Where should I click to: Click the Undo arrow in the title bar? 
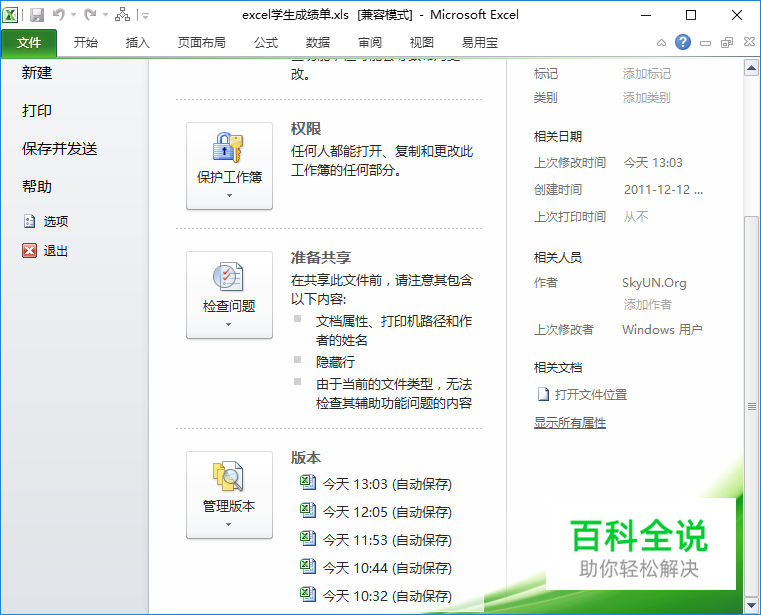pos(59,15)
